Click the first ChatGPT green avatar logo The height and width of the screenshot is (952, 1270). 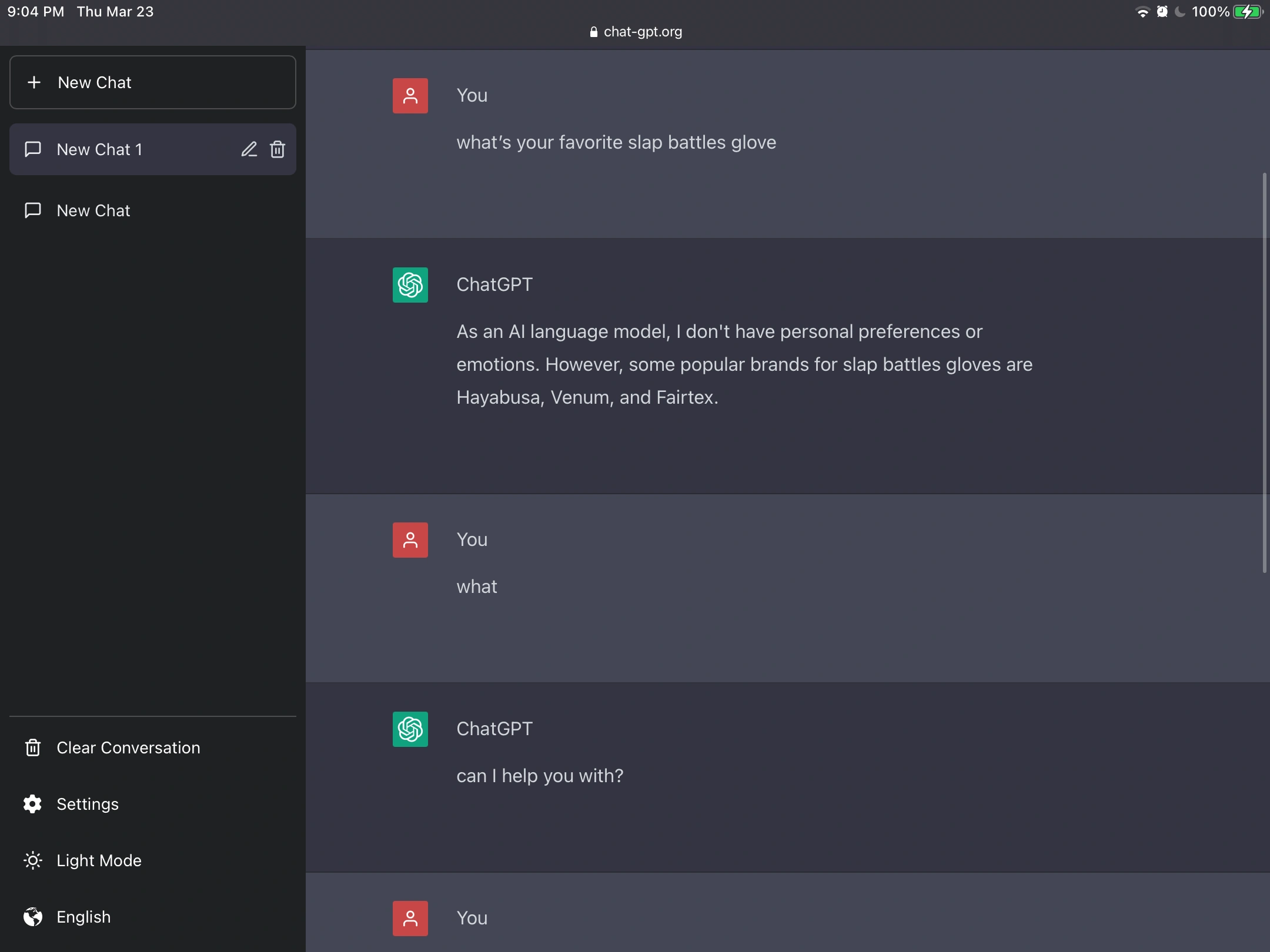[410, 285]
